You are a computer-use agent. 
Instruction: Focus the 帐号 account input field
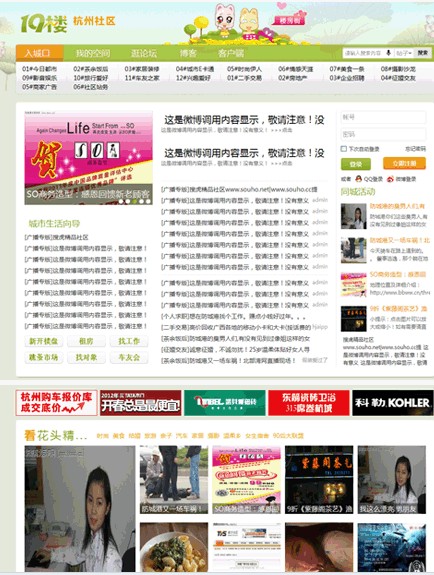[383, 117]
